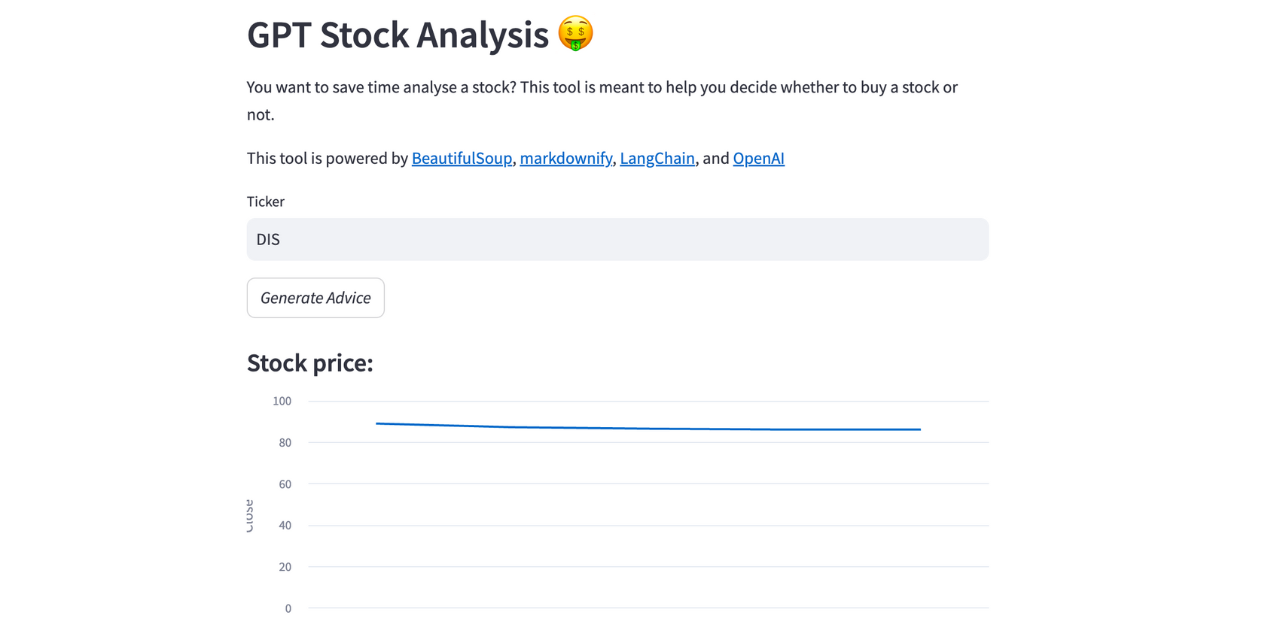Click the 100 value on the y-axis
1280x640 pixels.
(x=281, y=401)
